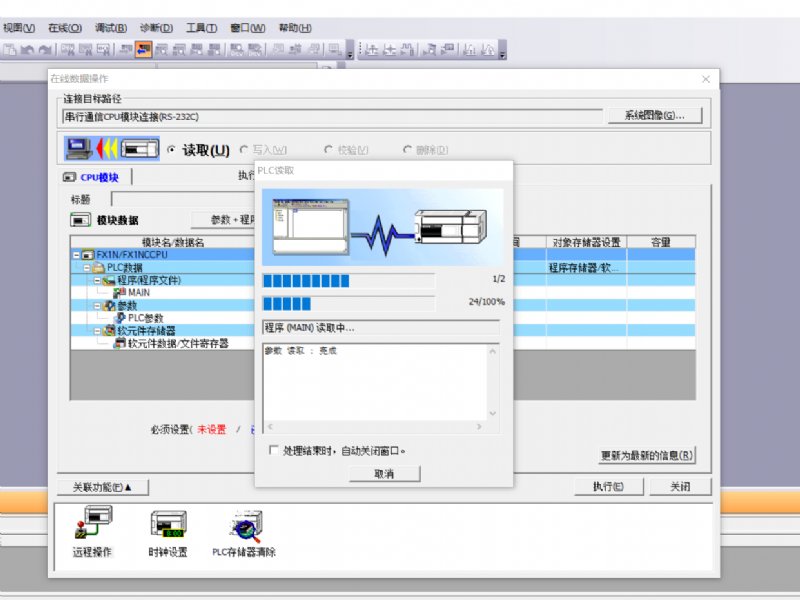Click the highlighted toolbar icon in main toolbar
The width and height of the screenshot is (800, 600).
(x=144, y=49)
